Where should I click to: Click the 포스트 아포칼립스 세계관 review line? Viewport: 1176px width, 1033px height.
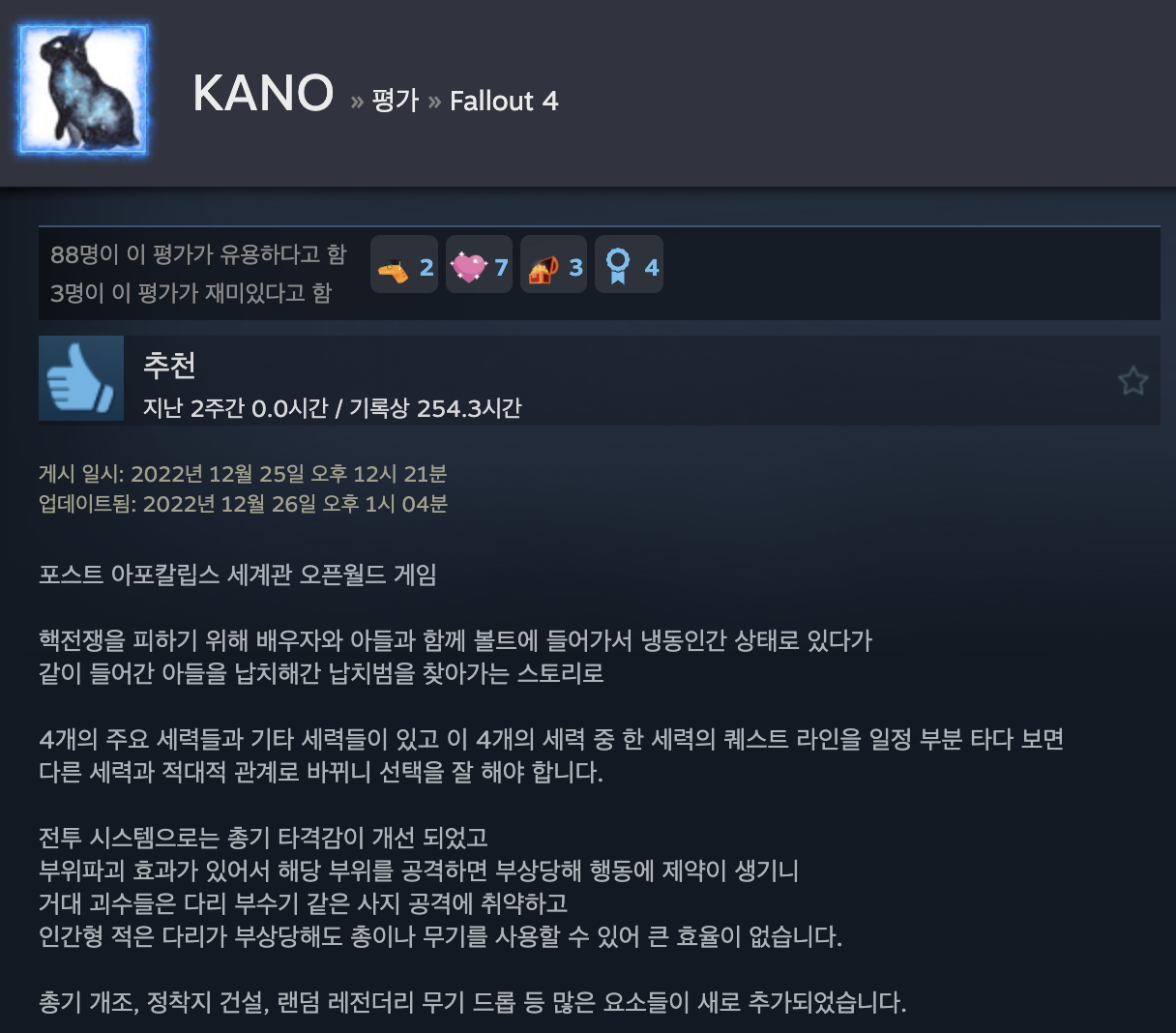[x=238, y=575]
